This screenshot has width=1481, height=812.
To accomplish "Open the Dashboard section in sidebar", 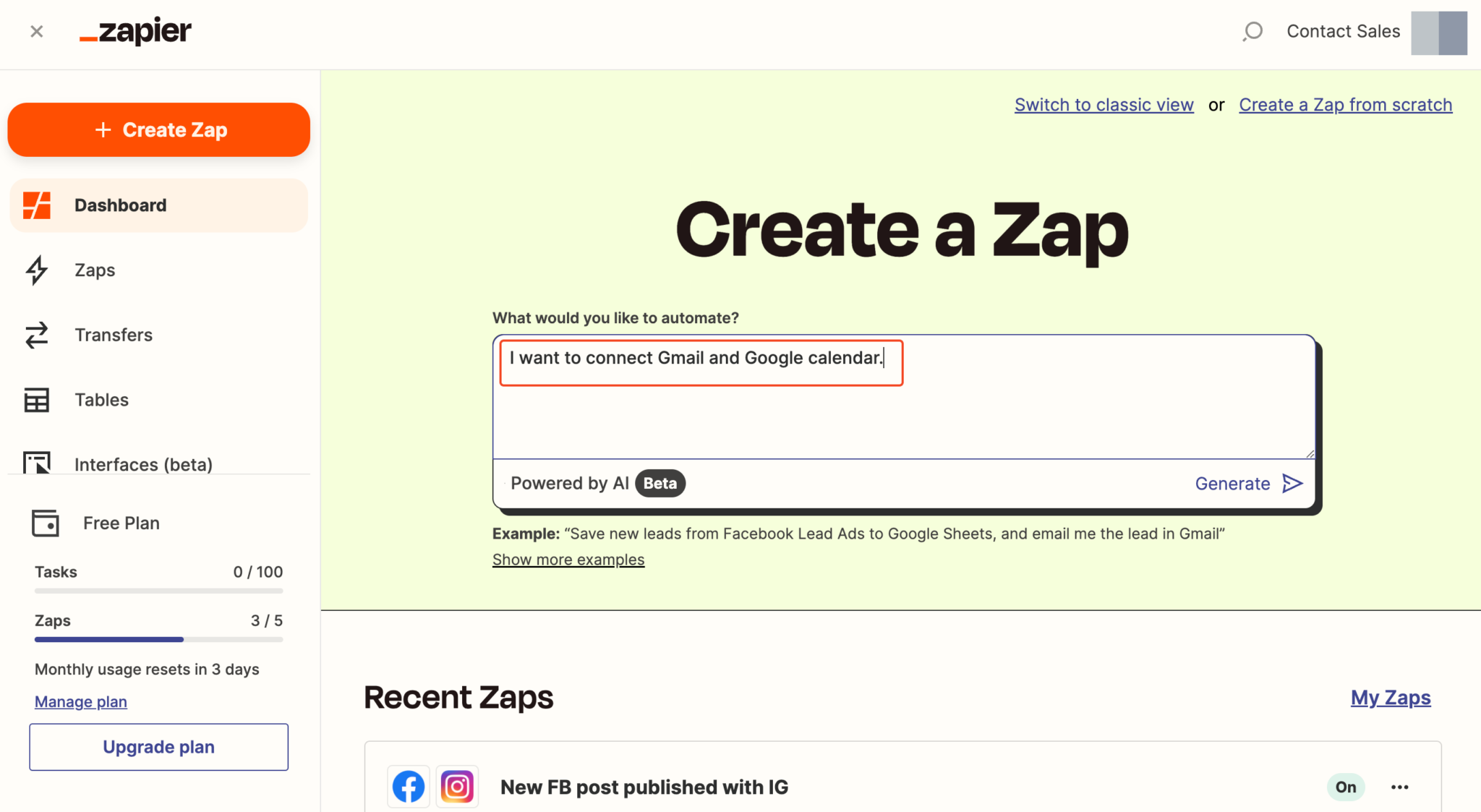I will coord(120,205).
